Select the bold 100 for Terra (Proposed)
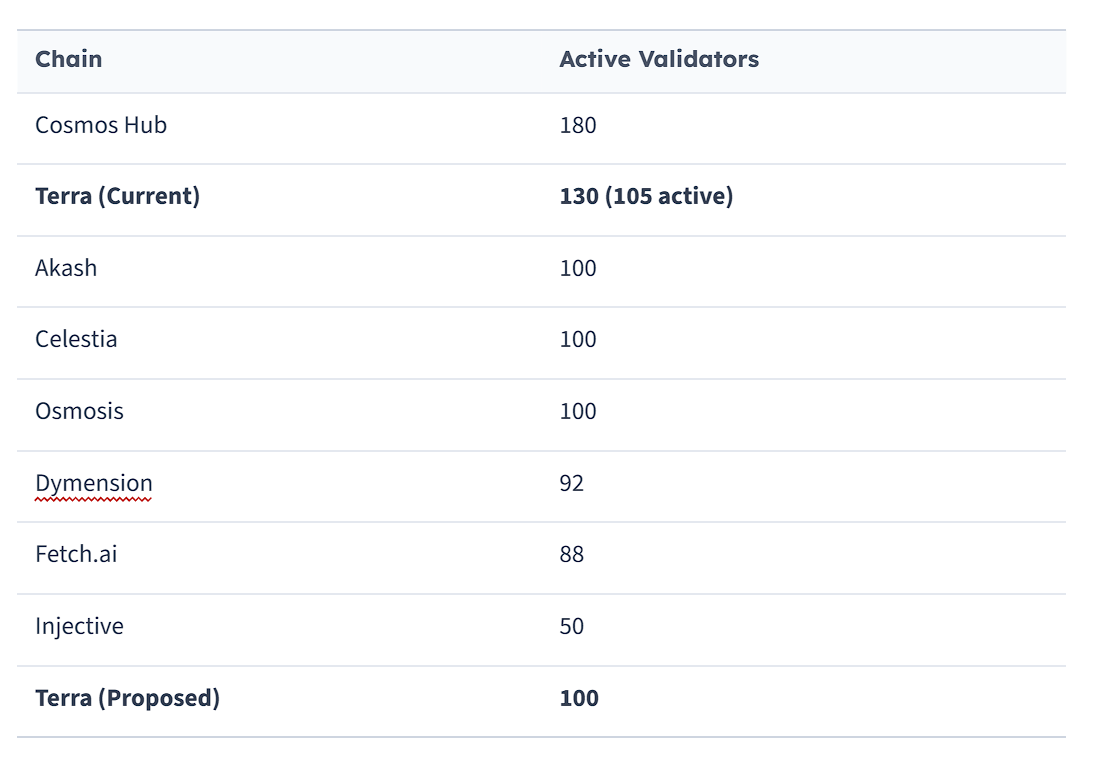Viewport: 1095px width, 764px height. (x=578, y=698)
